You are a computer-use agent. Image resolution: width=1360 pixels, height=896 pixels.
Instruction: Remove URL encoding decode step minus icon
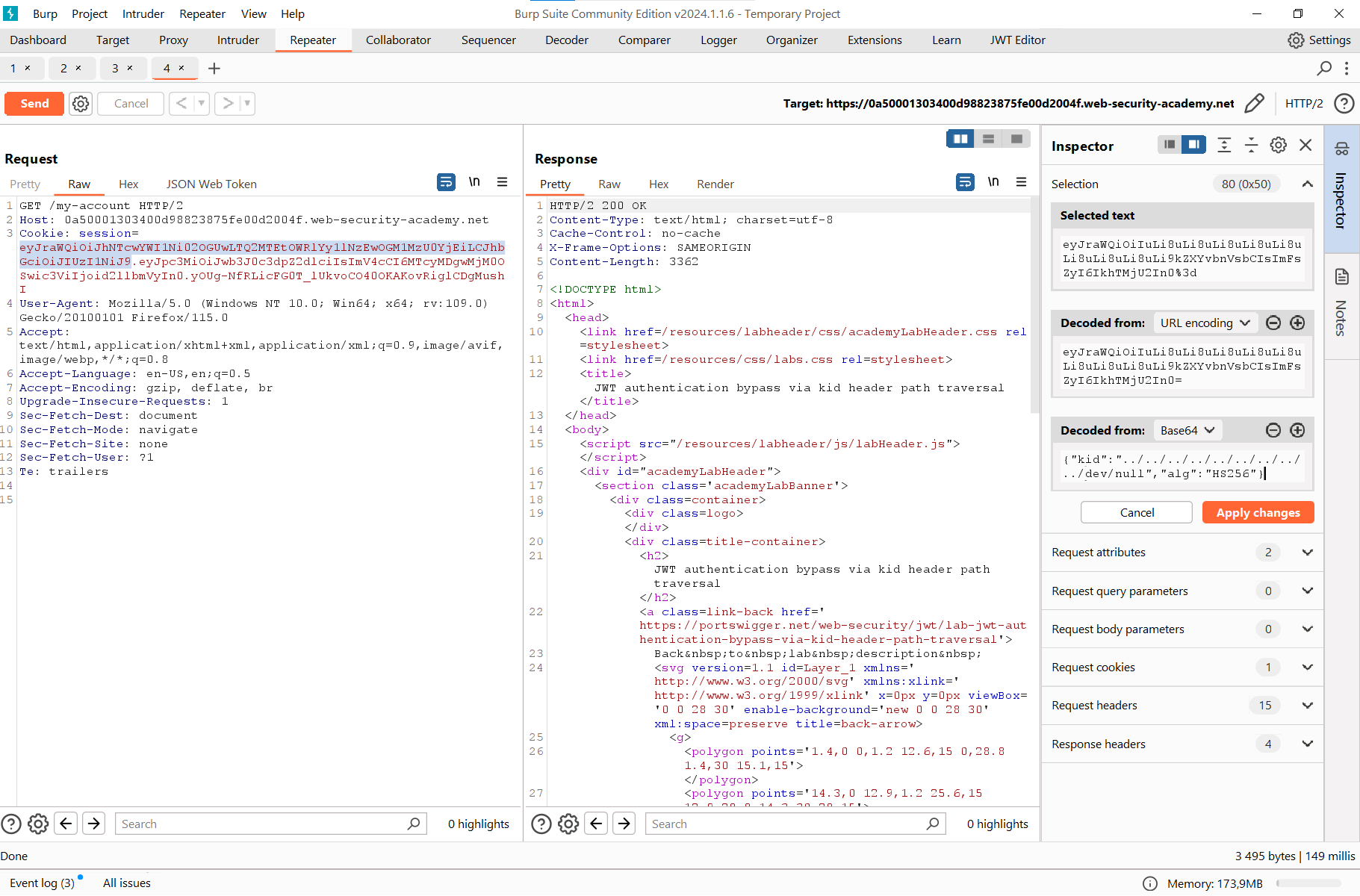click(1274, 323)
